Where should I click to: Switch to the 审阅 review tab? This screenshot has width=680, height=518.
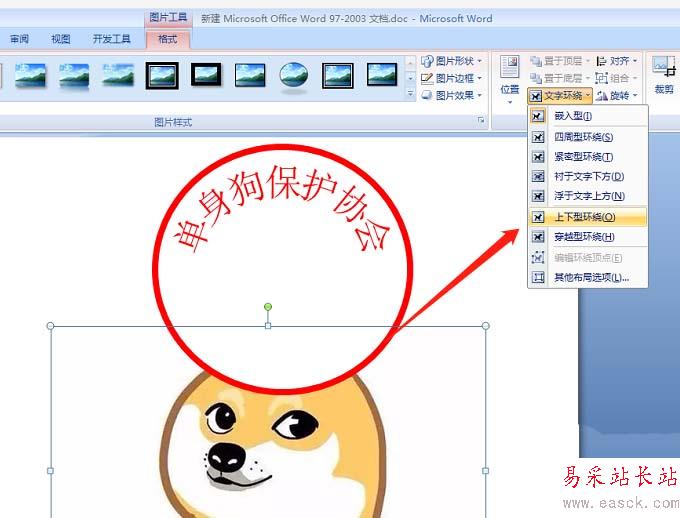coord(20,39)
